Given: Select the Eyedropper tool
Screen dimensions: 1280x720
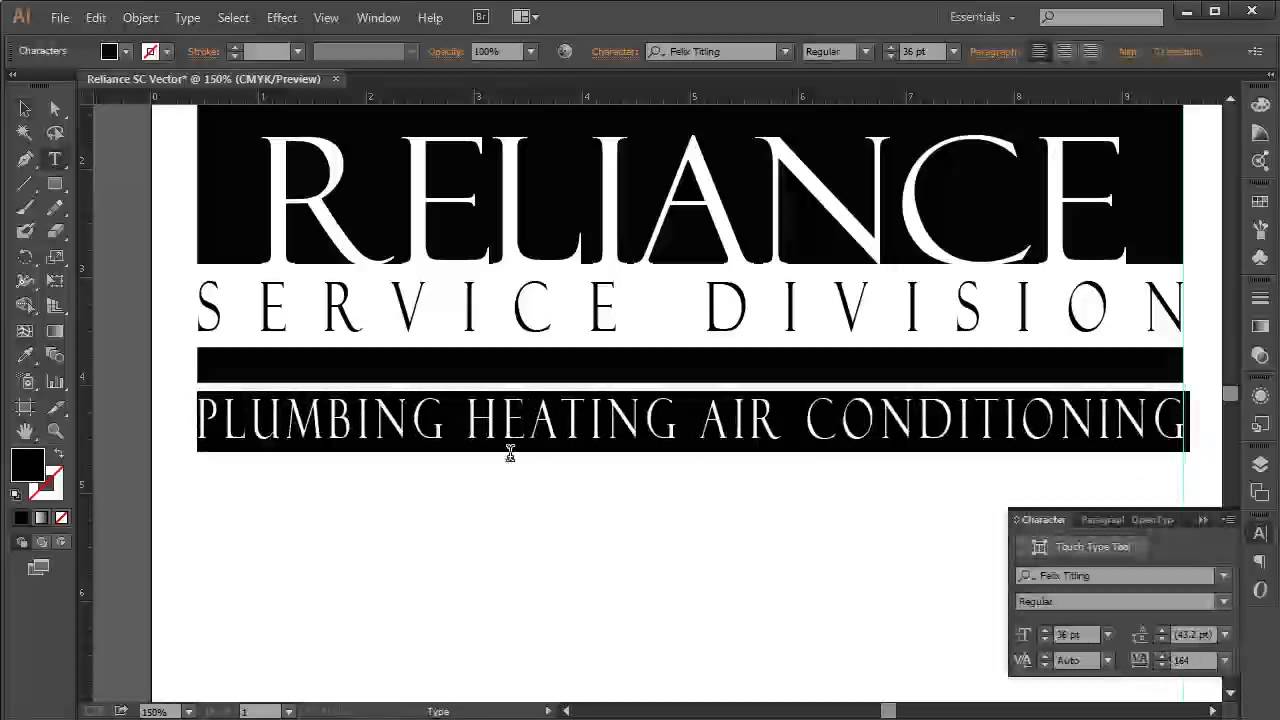Looking at the screenshot, I should (x=25, y=356).
